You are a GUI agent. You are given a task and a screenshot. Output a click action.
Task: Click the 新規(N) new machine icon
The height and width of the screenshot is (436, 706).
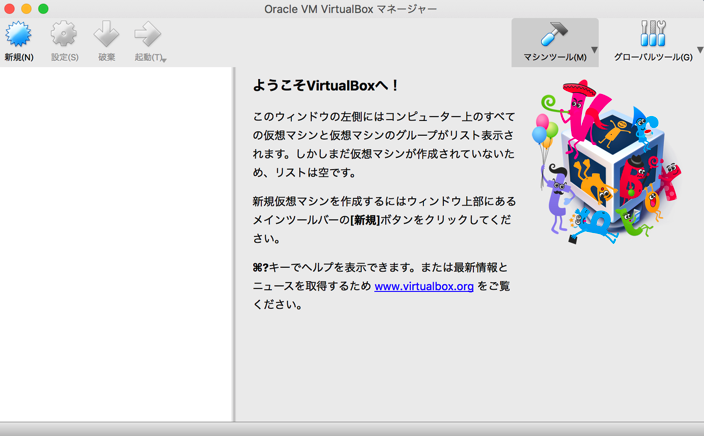[18, 34]
